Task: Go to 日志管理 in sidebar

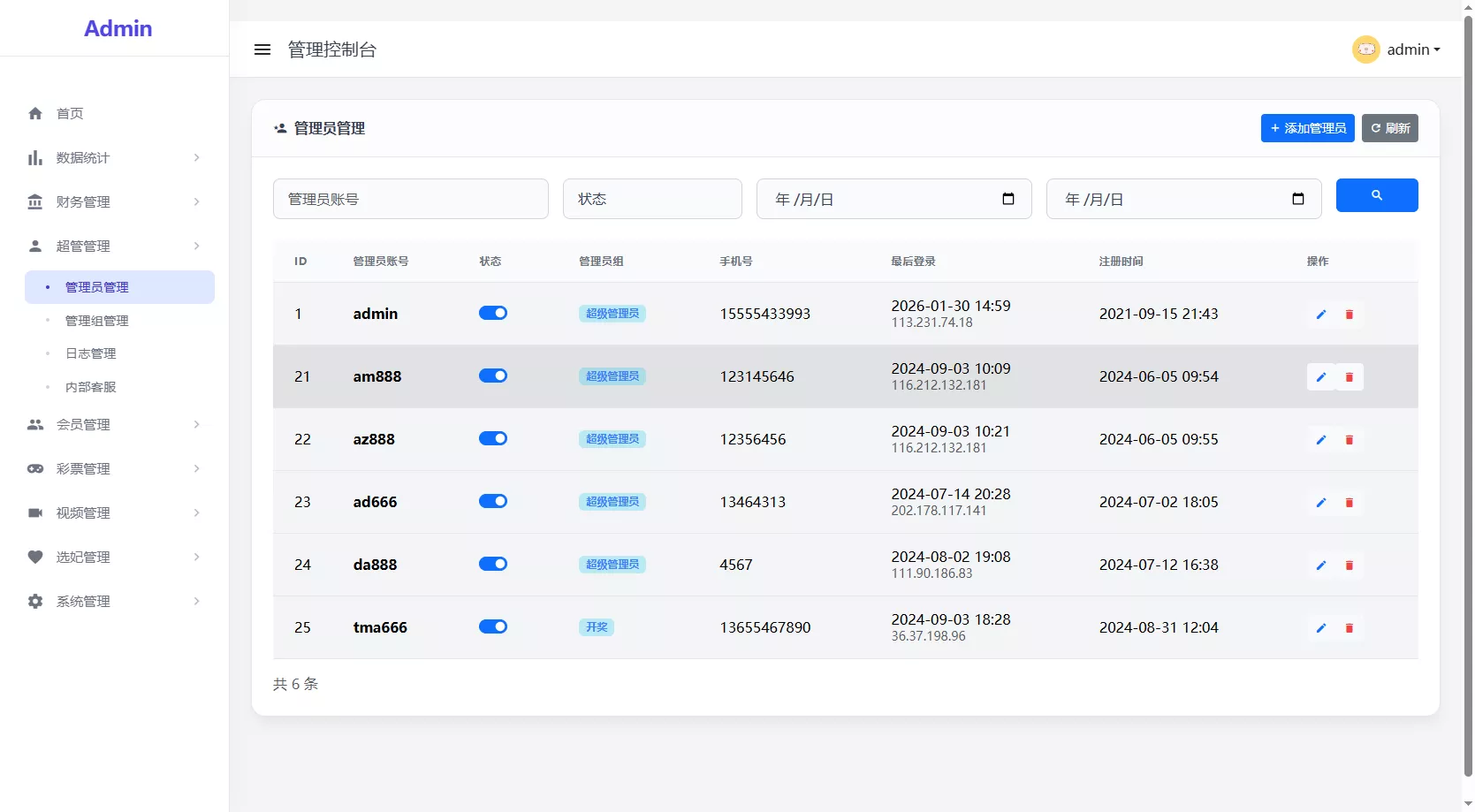Action: tap(91, 353)
